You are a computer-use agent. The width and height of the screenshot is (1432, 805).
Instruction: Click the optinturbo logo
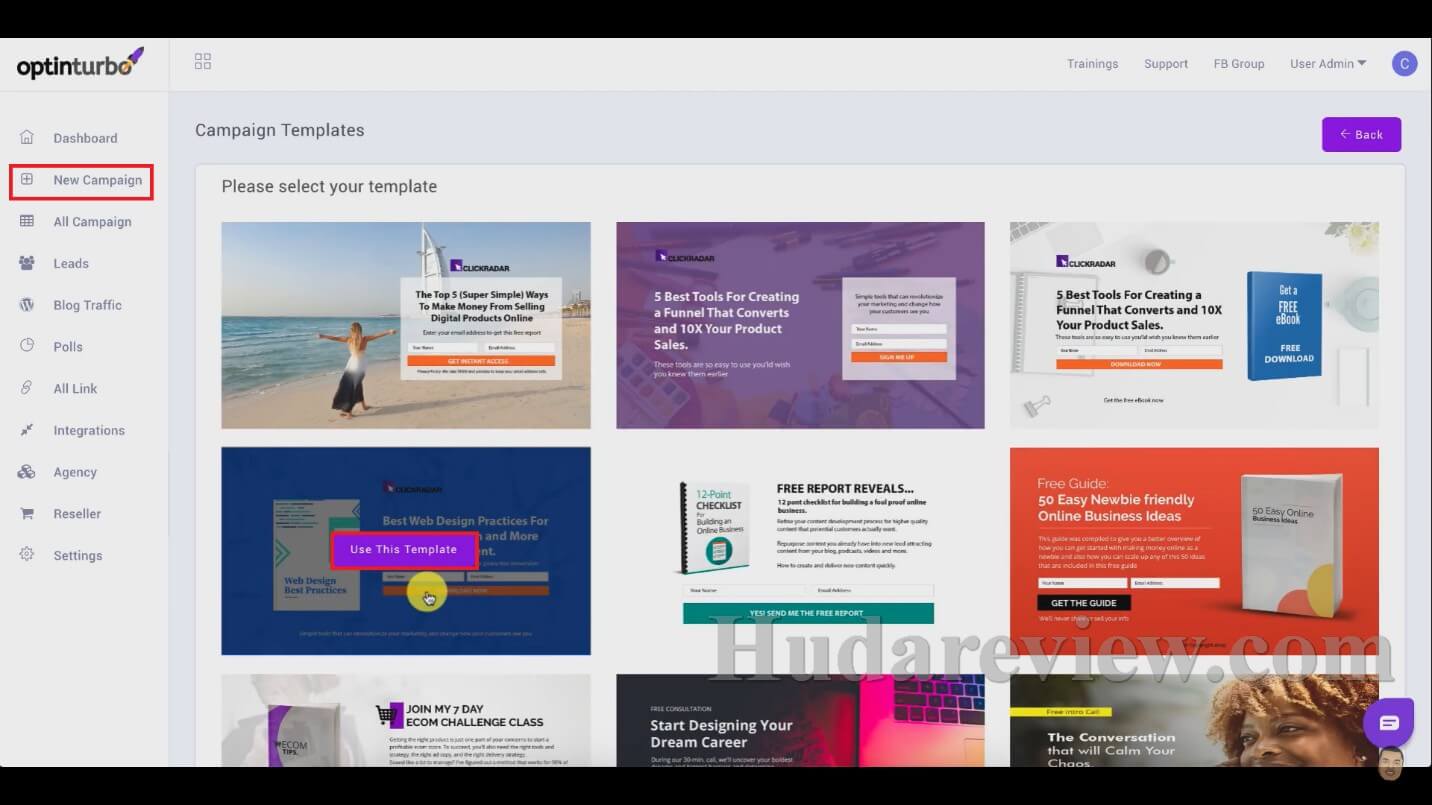[80, 65]
